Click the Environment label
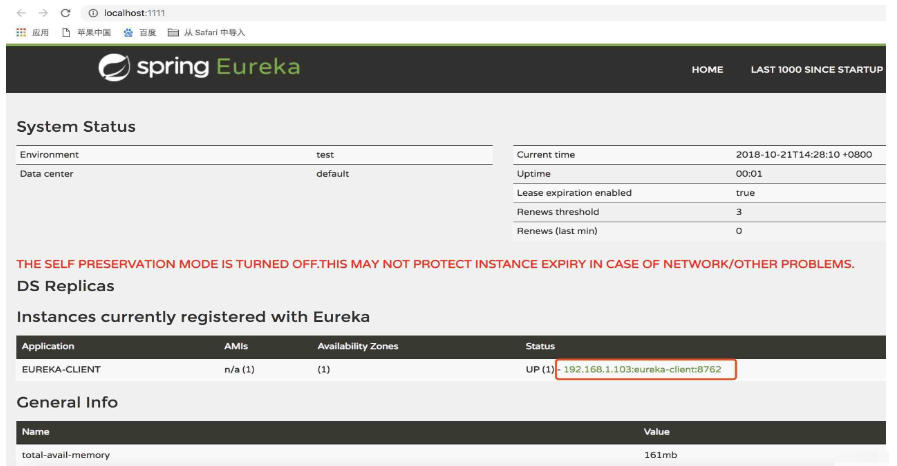The image size is (897, 466). point(49,155)
